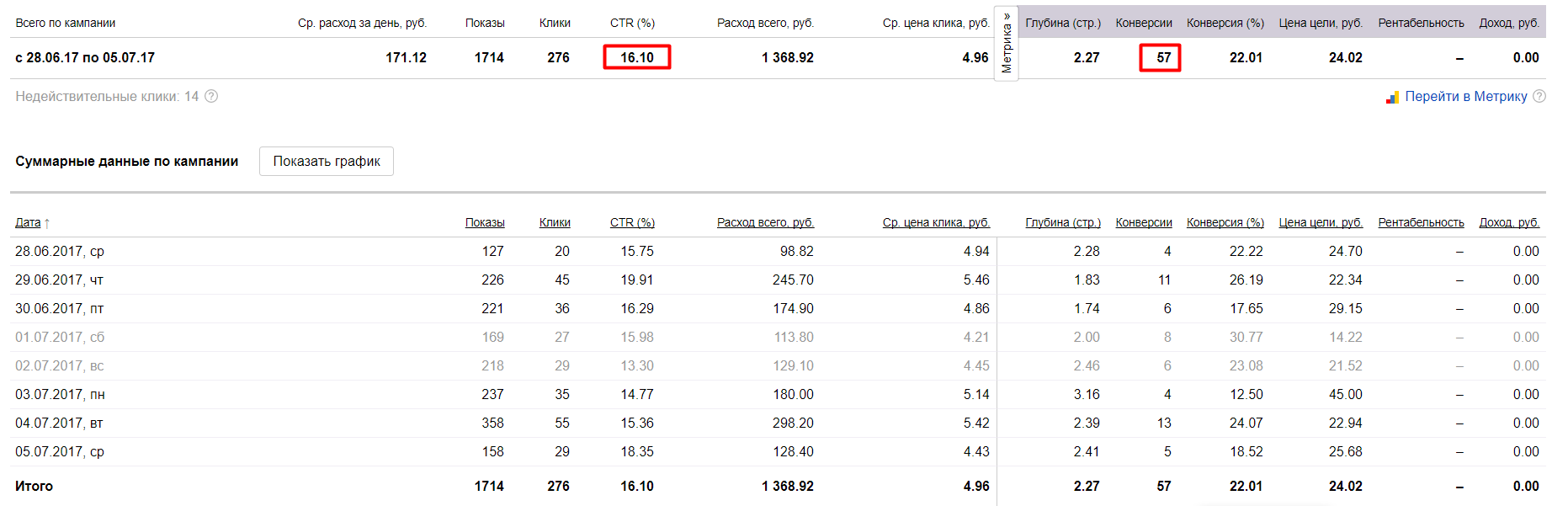Sort daily table by underlined CTR (%) header

coord(632,222)
